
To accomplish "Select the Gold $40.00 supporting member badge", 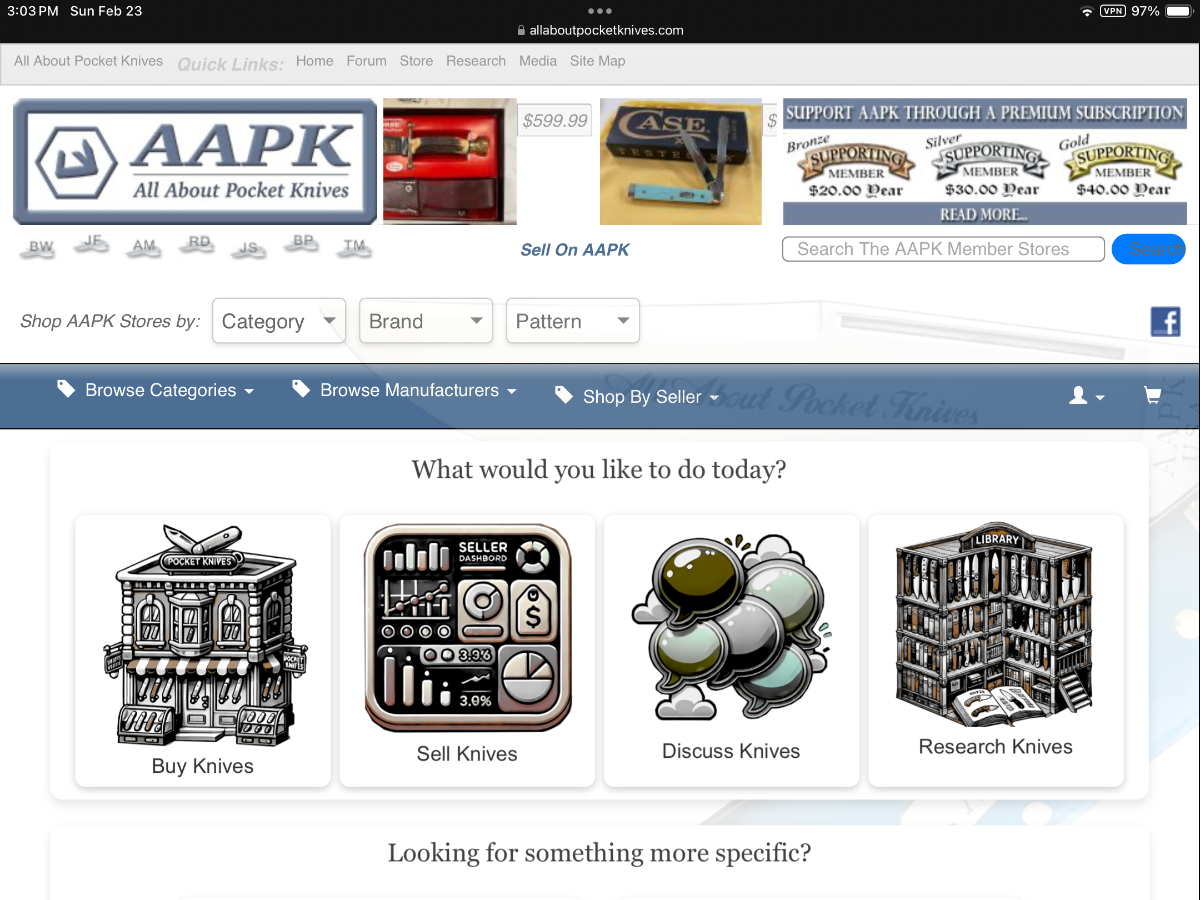I will tap(1122, 167).
